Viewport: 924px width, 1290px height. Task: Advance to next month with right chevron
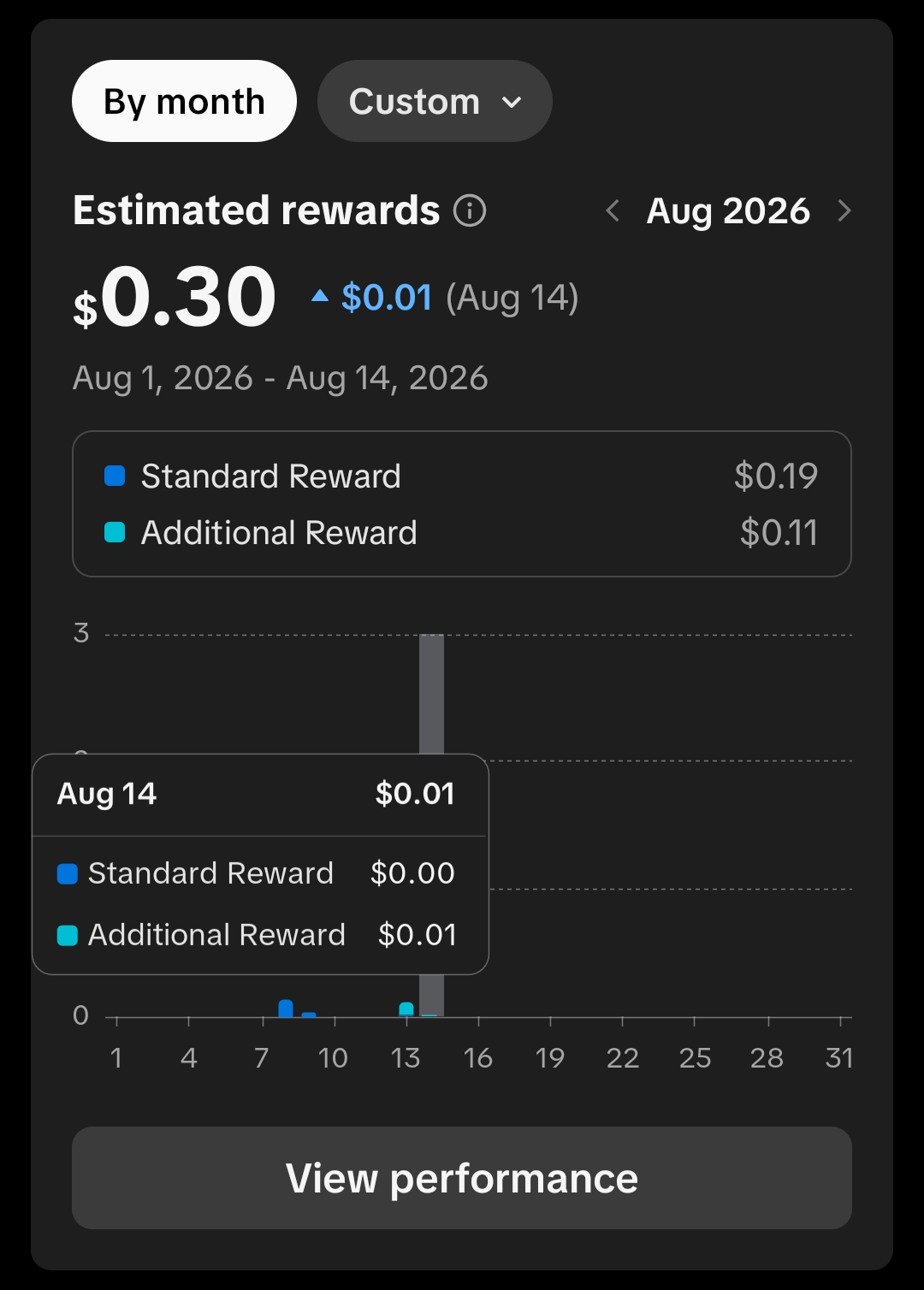[844, 210]
